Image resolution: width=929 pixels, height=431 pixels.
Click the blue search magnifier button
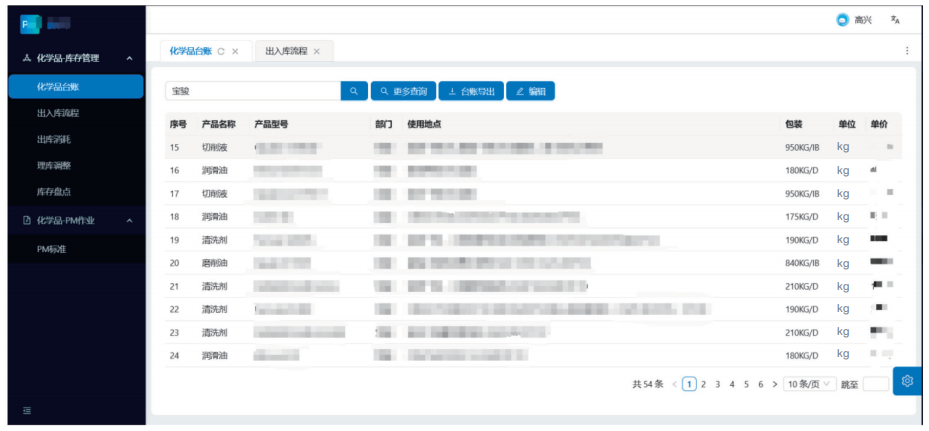point(354,91)
